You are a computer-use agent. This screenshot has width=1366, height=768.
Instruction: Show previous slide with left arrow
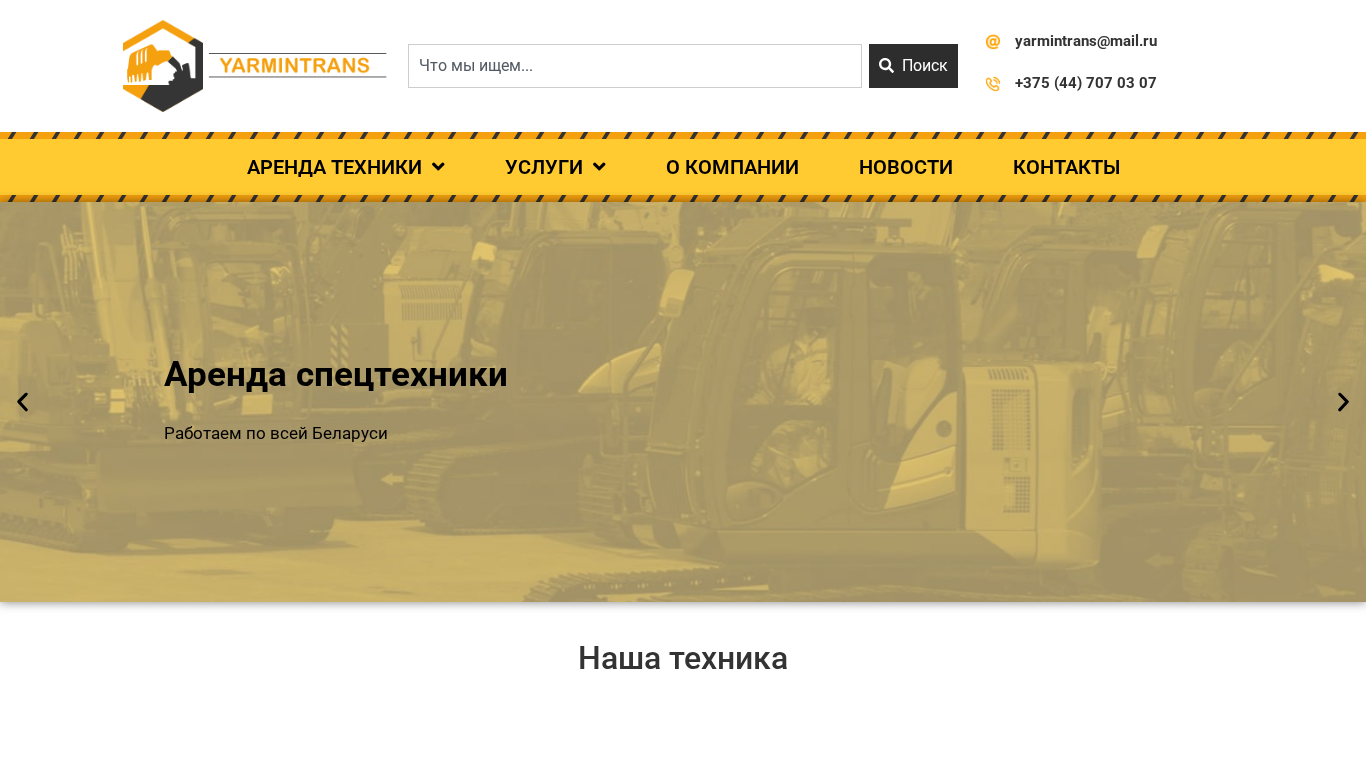tap(22, 402)
